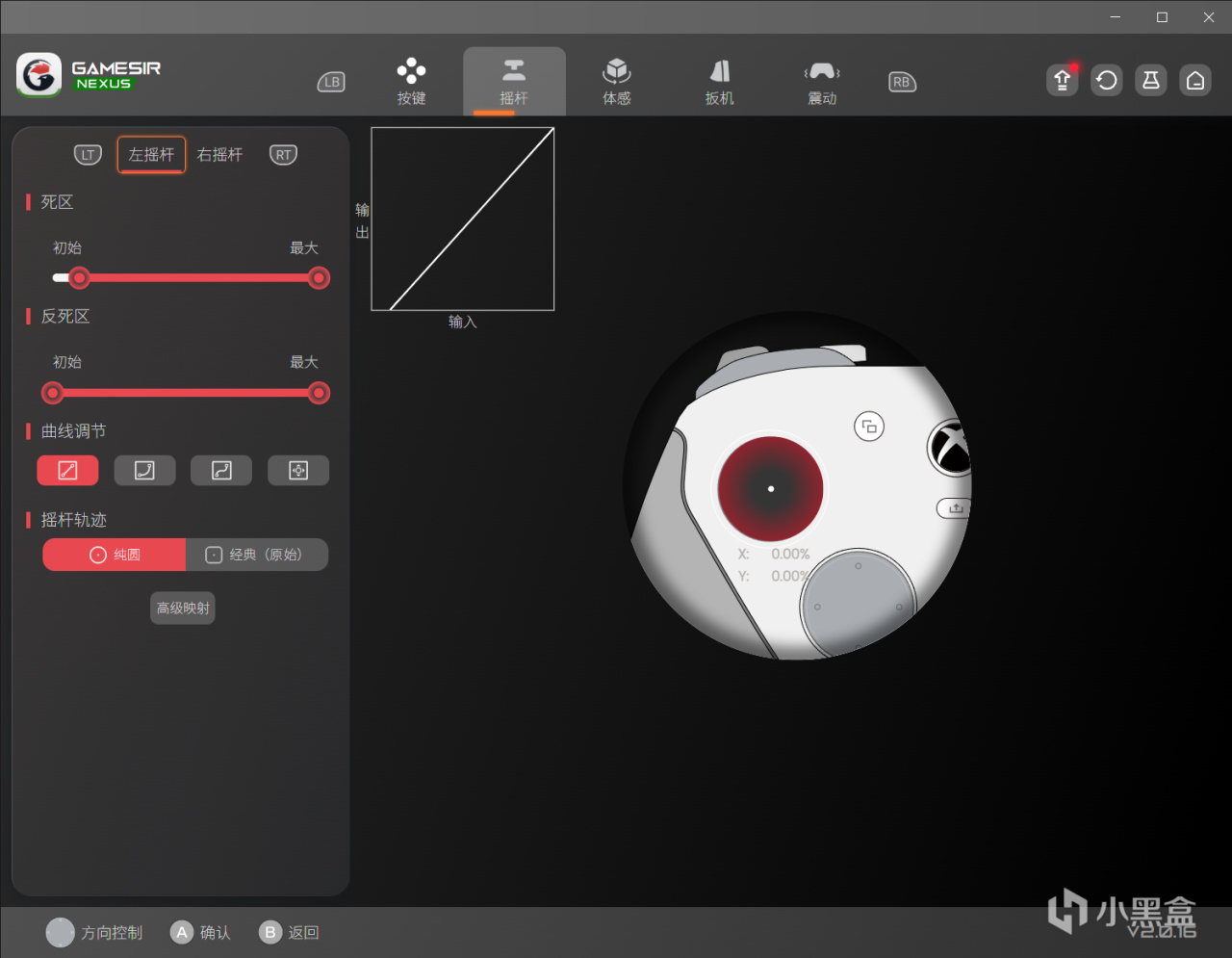The width and height of the screenshot is (1232, 958).
Task: Click the 死区 initial slider handle
Action: click(x=79, y=278)
